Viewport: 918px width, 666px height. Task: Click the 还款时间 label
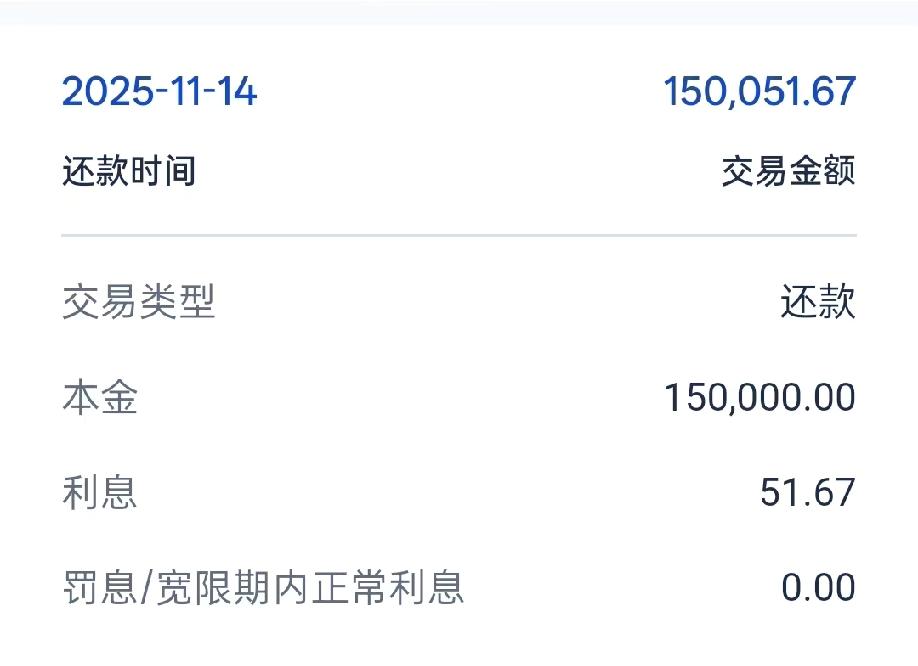pyautogui.click(x=129, y=171)
